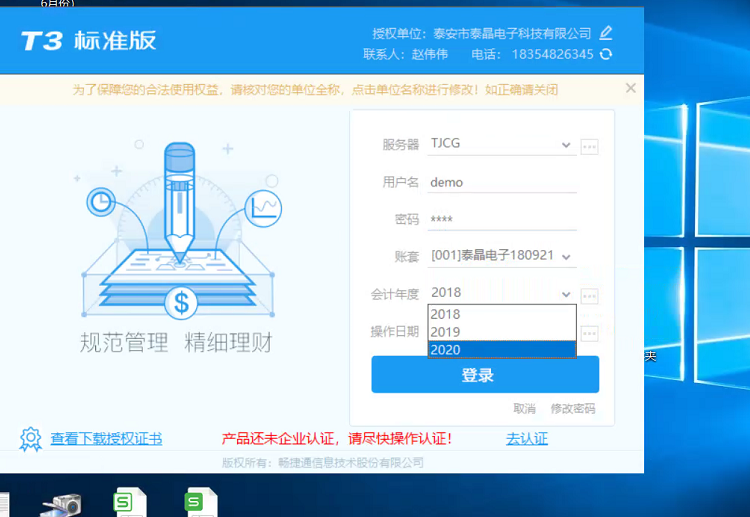This screenshot has width=750, height=517.
Task: Click the 去认证 link
Action: 527,439
